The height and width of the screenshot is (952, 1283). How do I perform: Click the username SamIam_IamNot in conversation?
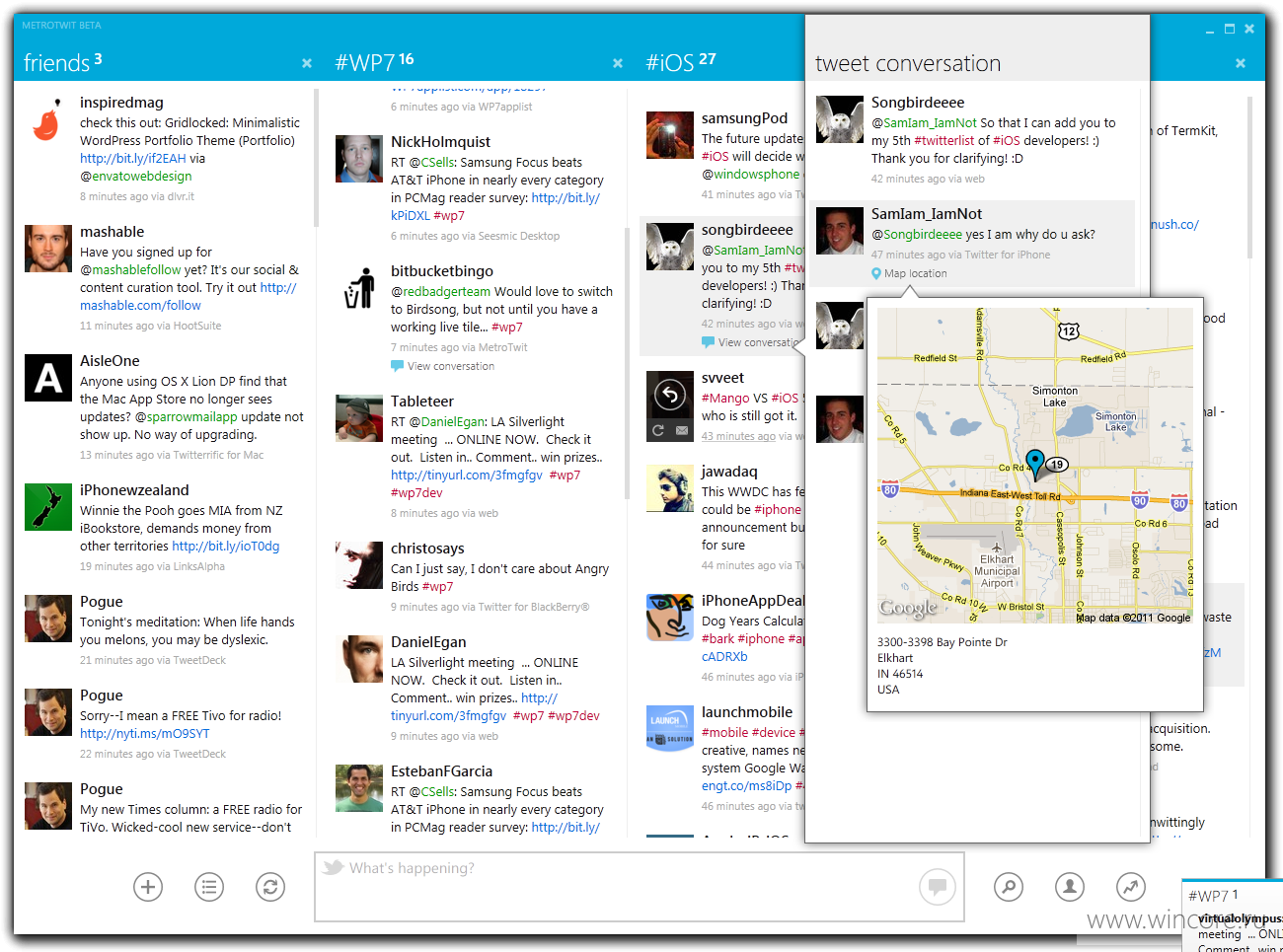point(927,214)
